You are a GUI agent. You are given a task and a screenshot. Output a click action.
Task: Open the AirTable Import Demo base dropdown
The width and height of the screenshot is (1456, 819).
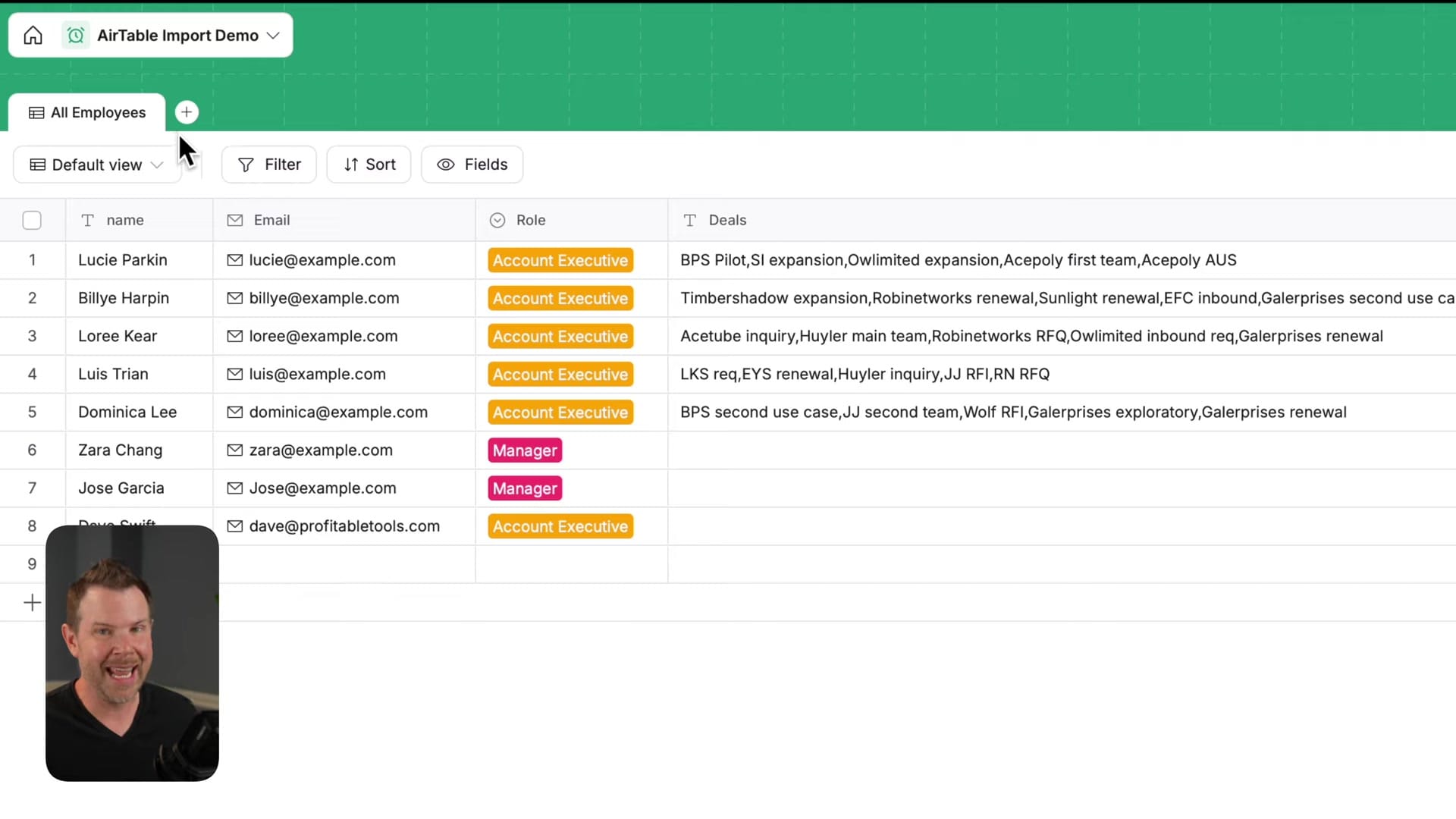273,36
